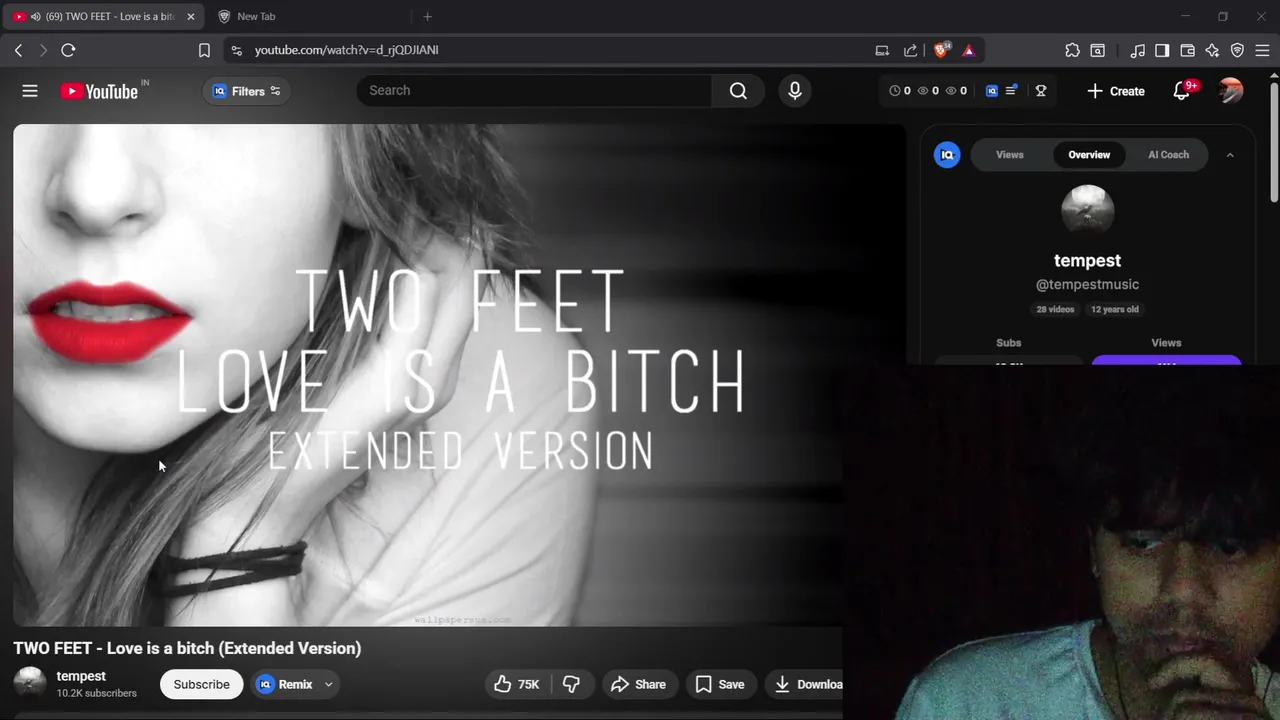Open Brave Rewards triangle icon

[x=968, y=50]
